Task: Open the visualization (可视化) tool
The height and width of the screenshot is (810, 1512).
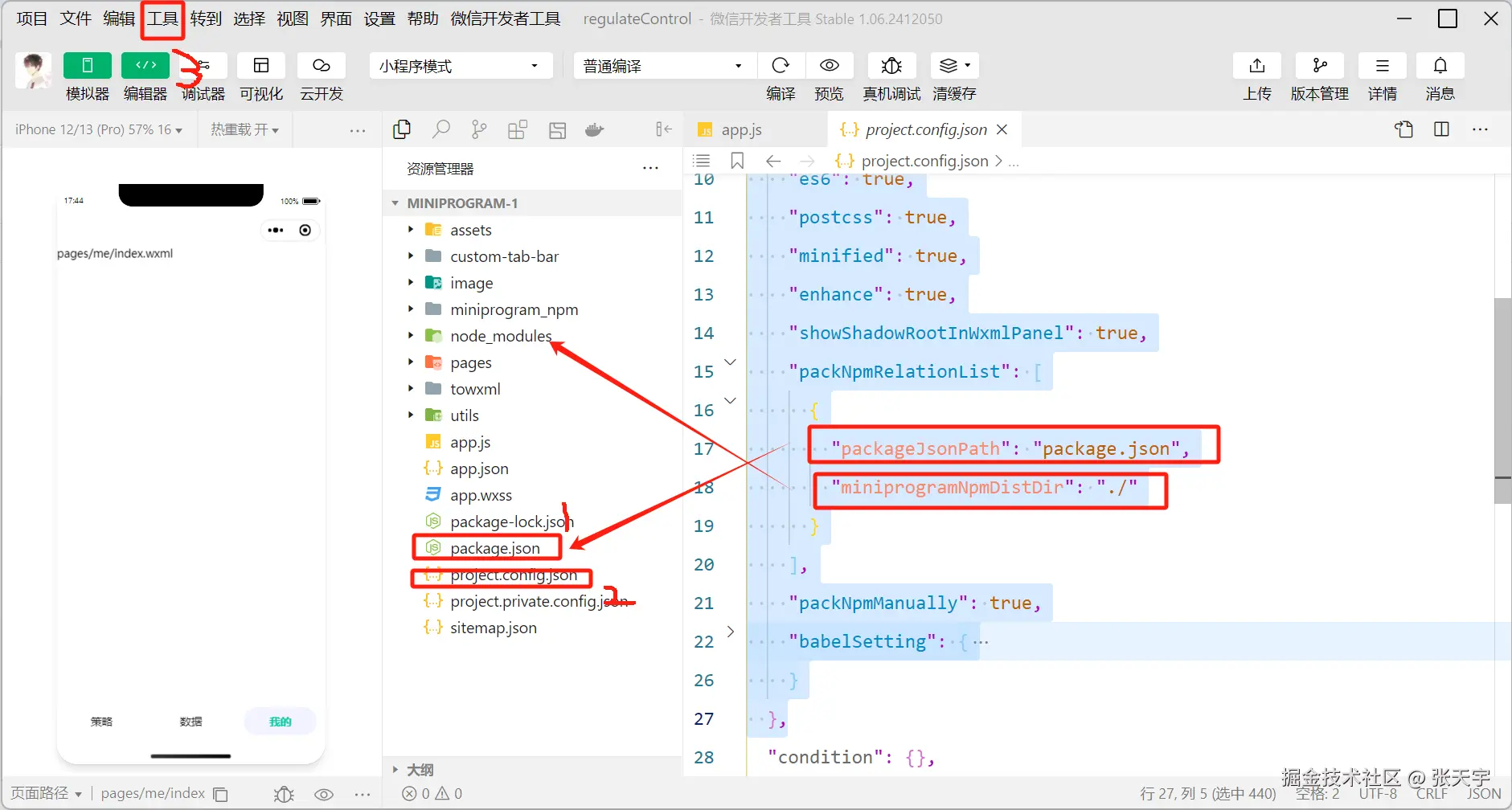Action: [261, 66]
